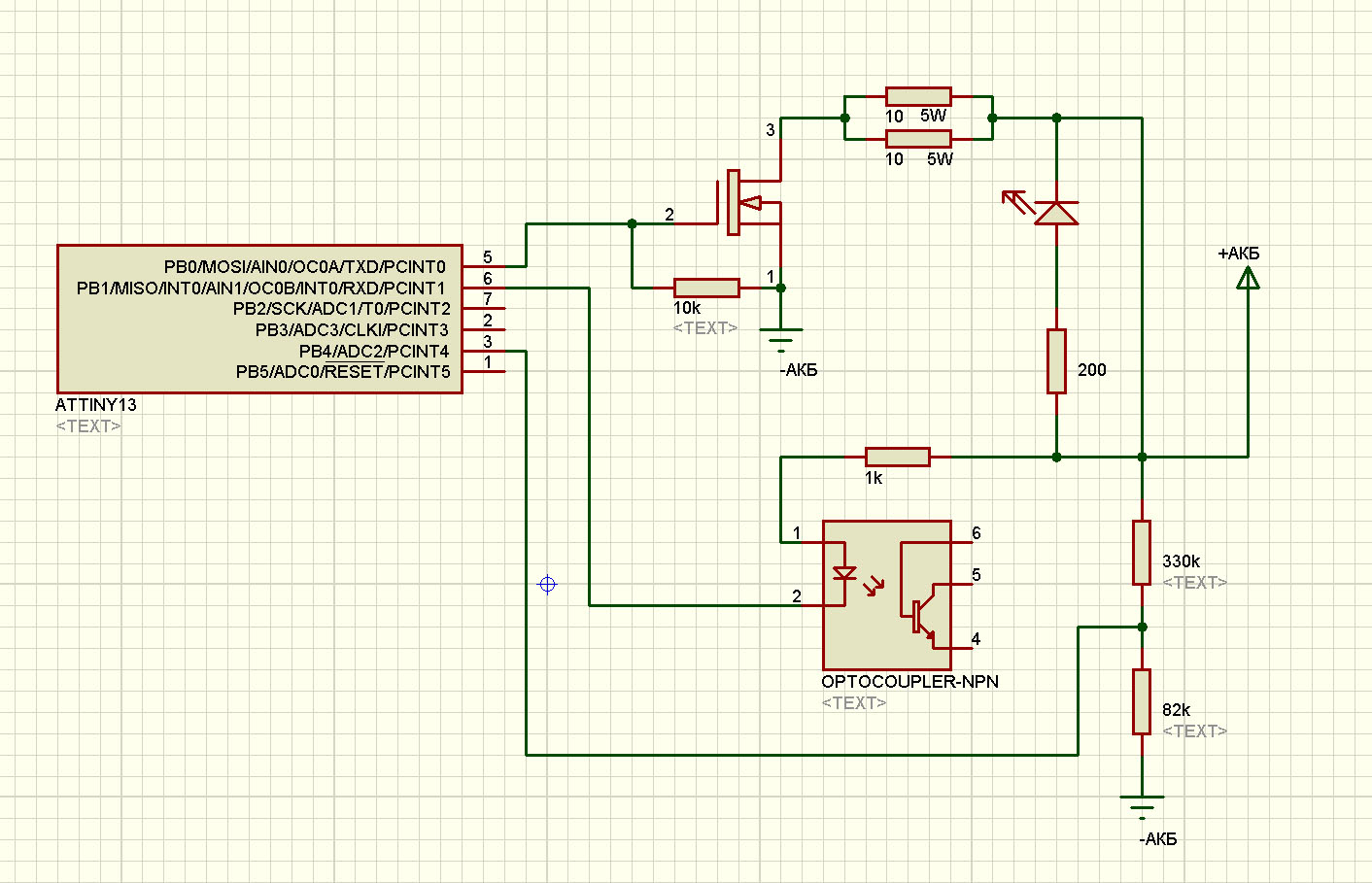
Task: Select the blue origin crosshair marker
Action: pyautogui.click(x=547, y=584)
